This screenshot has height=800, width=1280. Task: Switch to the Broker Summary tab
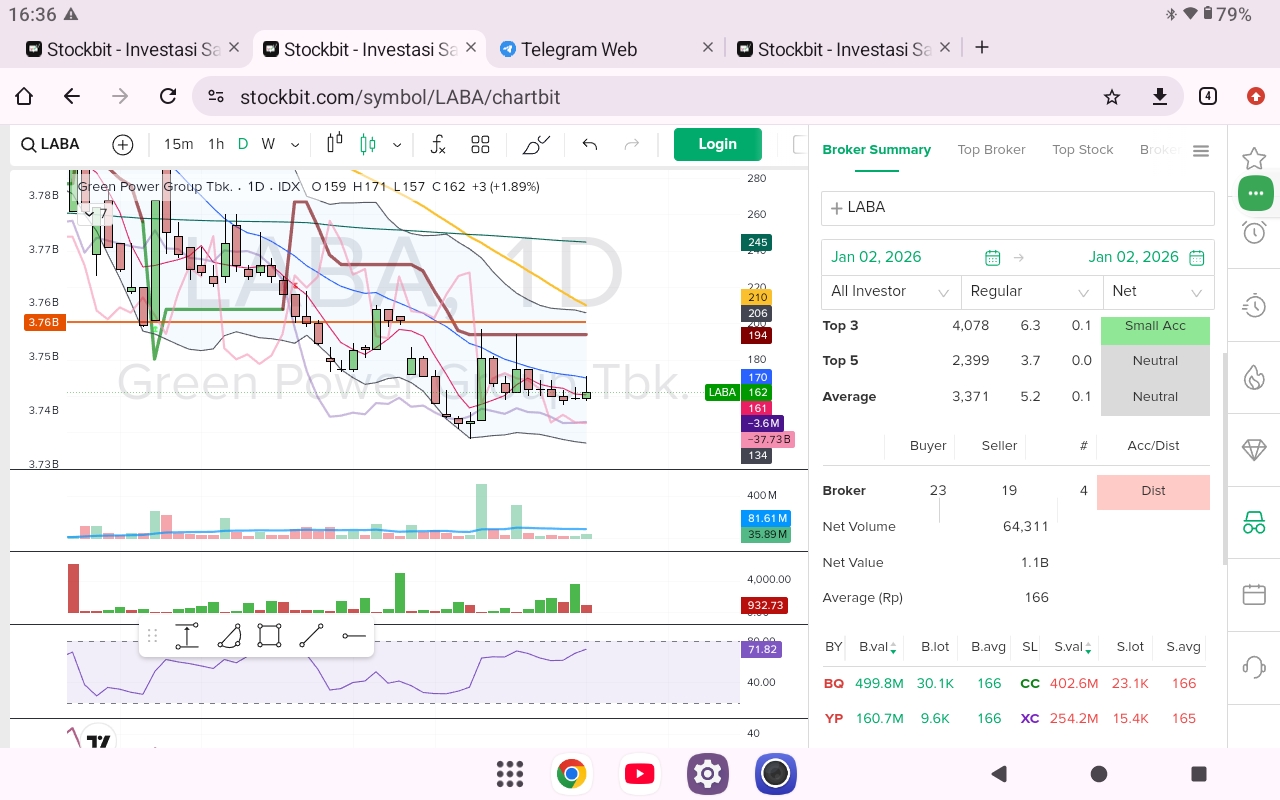click(876, 150)
